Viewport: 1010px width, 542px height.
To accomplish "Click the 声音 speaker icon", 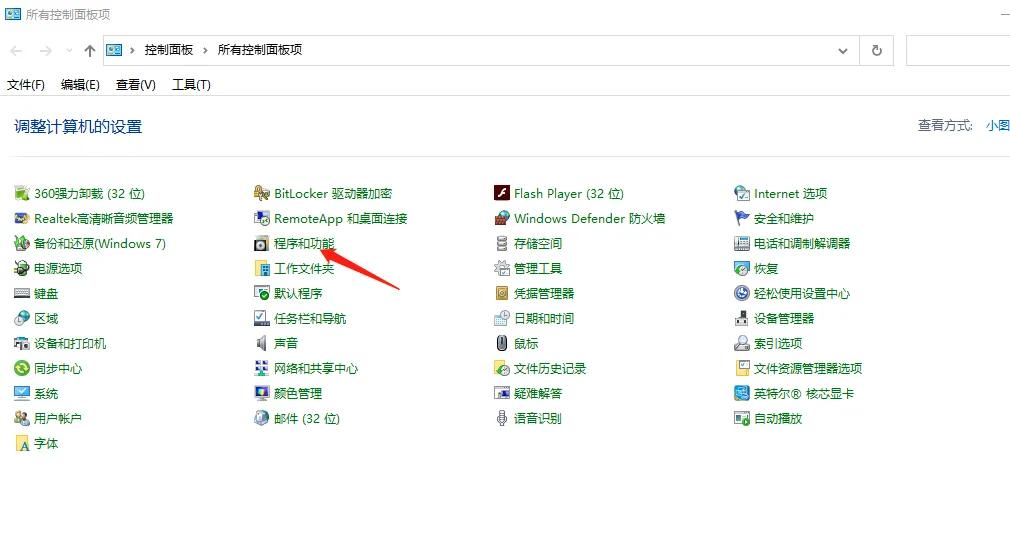I will click(x=262, y=344).
